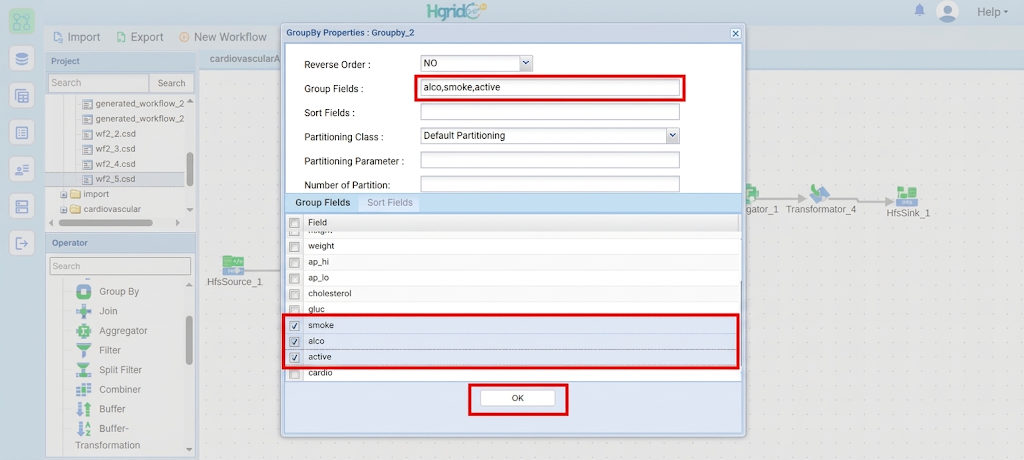
Task: Click the Project search box
Action: (99, 83)
